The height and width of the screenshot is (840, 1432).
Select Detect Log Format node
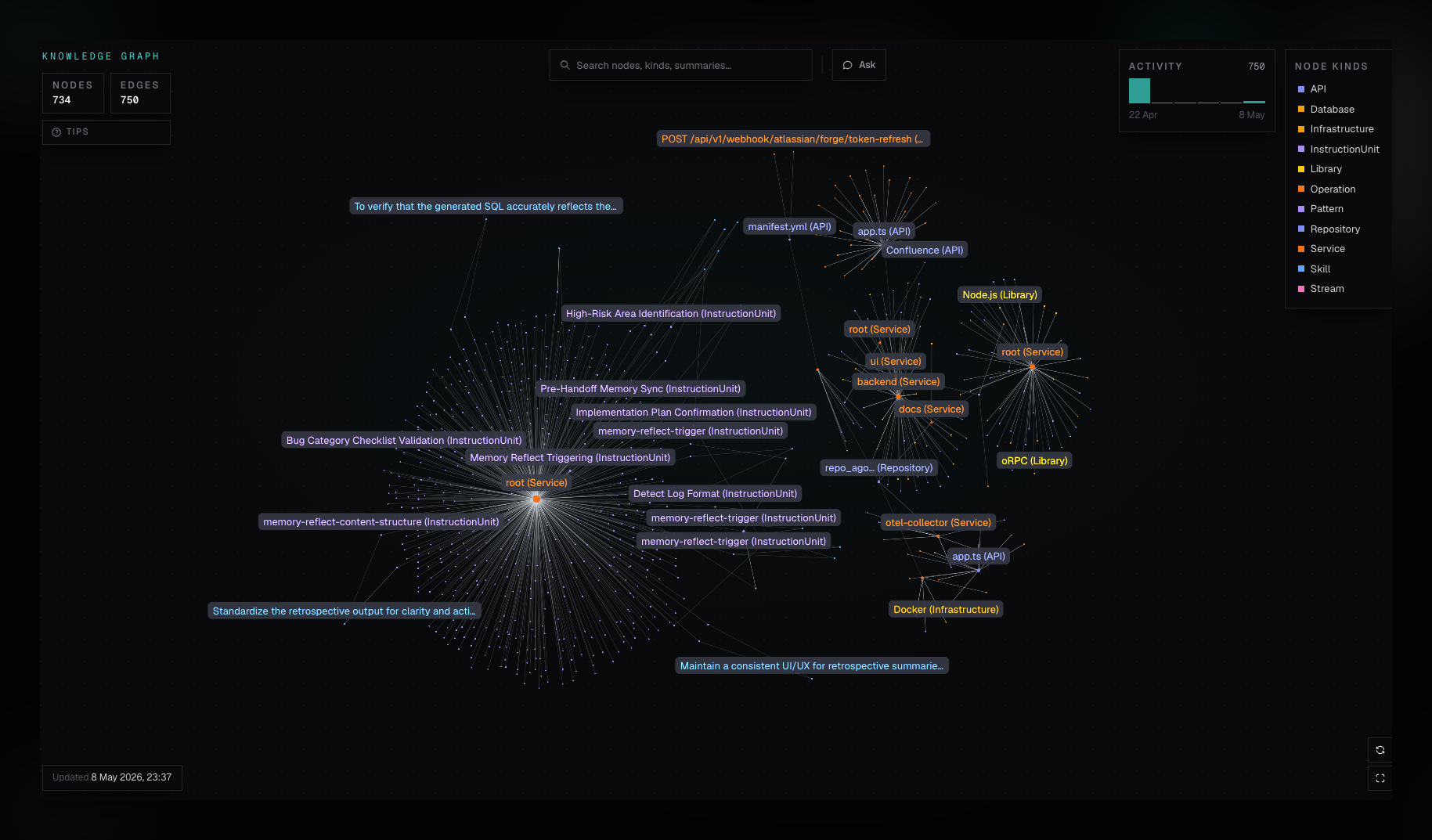715,494
